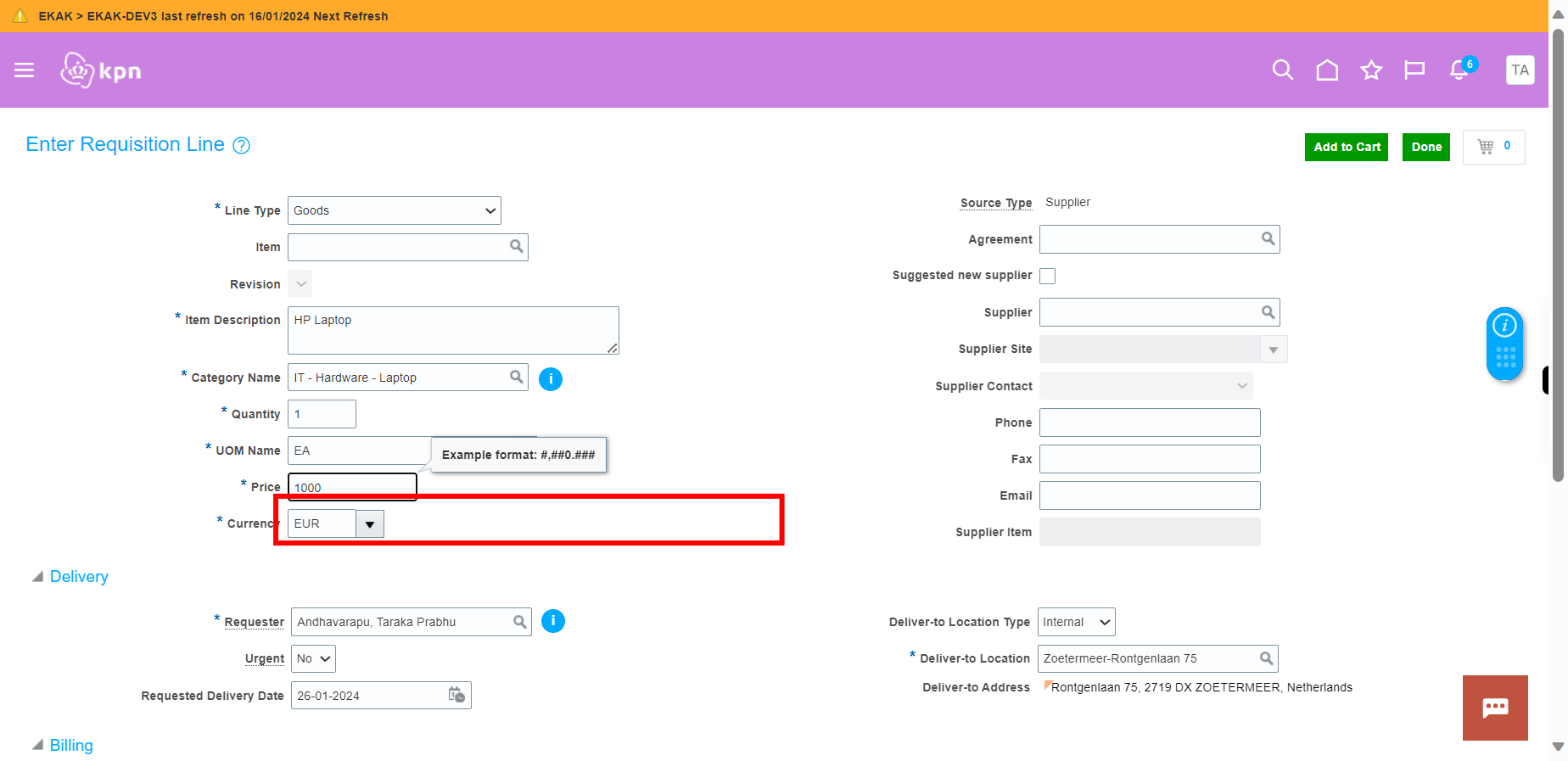Open the floating blue info widget

coord(1505,344)
